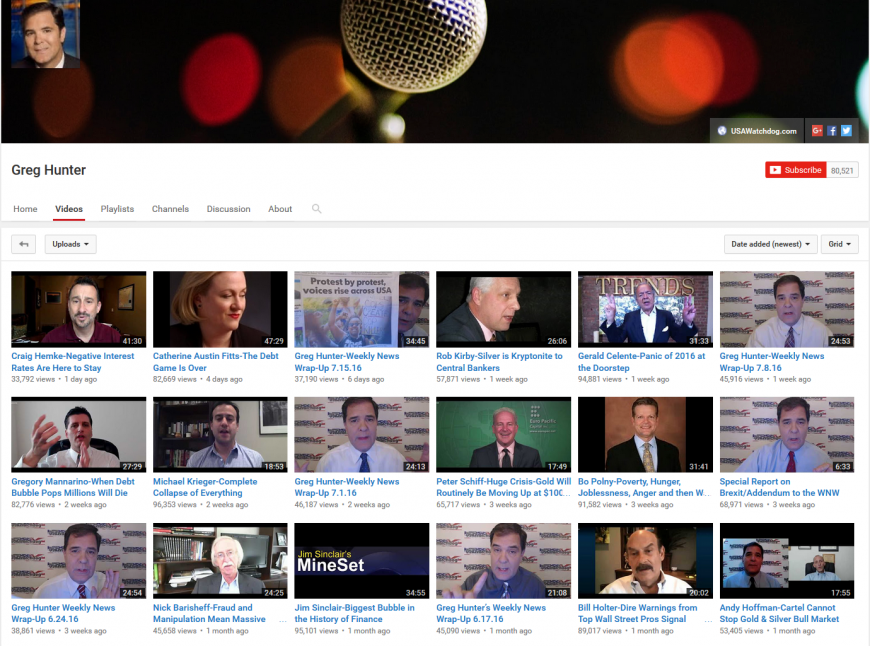This screenshot has height=646, width=870.
Task: Open the About tab
Action: (x=280, y=209)
